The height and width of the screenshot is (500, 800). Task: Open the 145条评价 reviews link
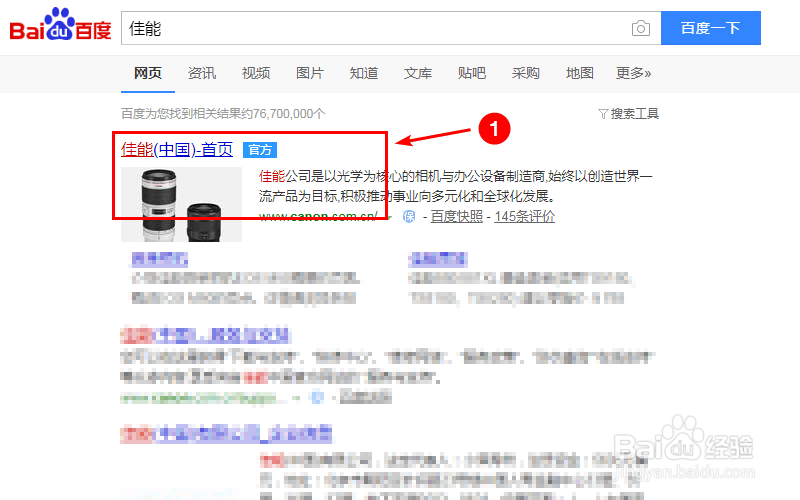[524, 216]
